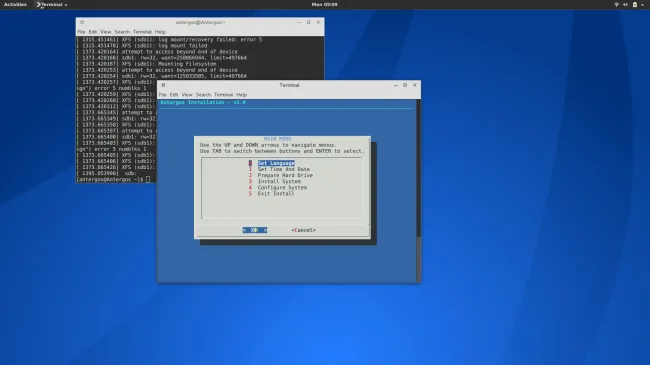Click the shell prompt in background terminal
The width and height of the screenshot is (650, 365).
pos(110,180)
